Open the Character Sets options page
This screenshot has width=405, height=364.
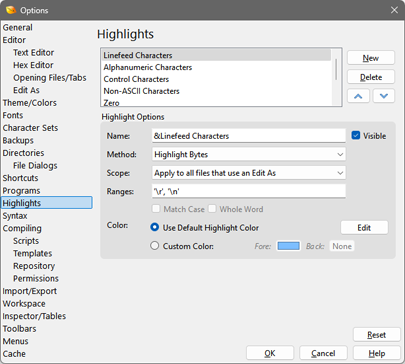coord(30,128)
